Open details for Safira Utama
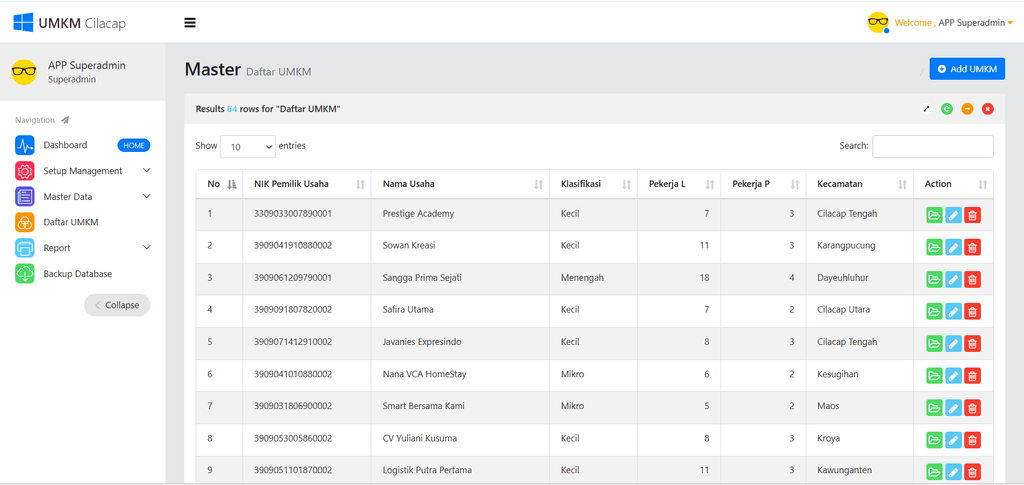The image size is (1024, 485). click(935, 311)
